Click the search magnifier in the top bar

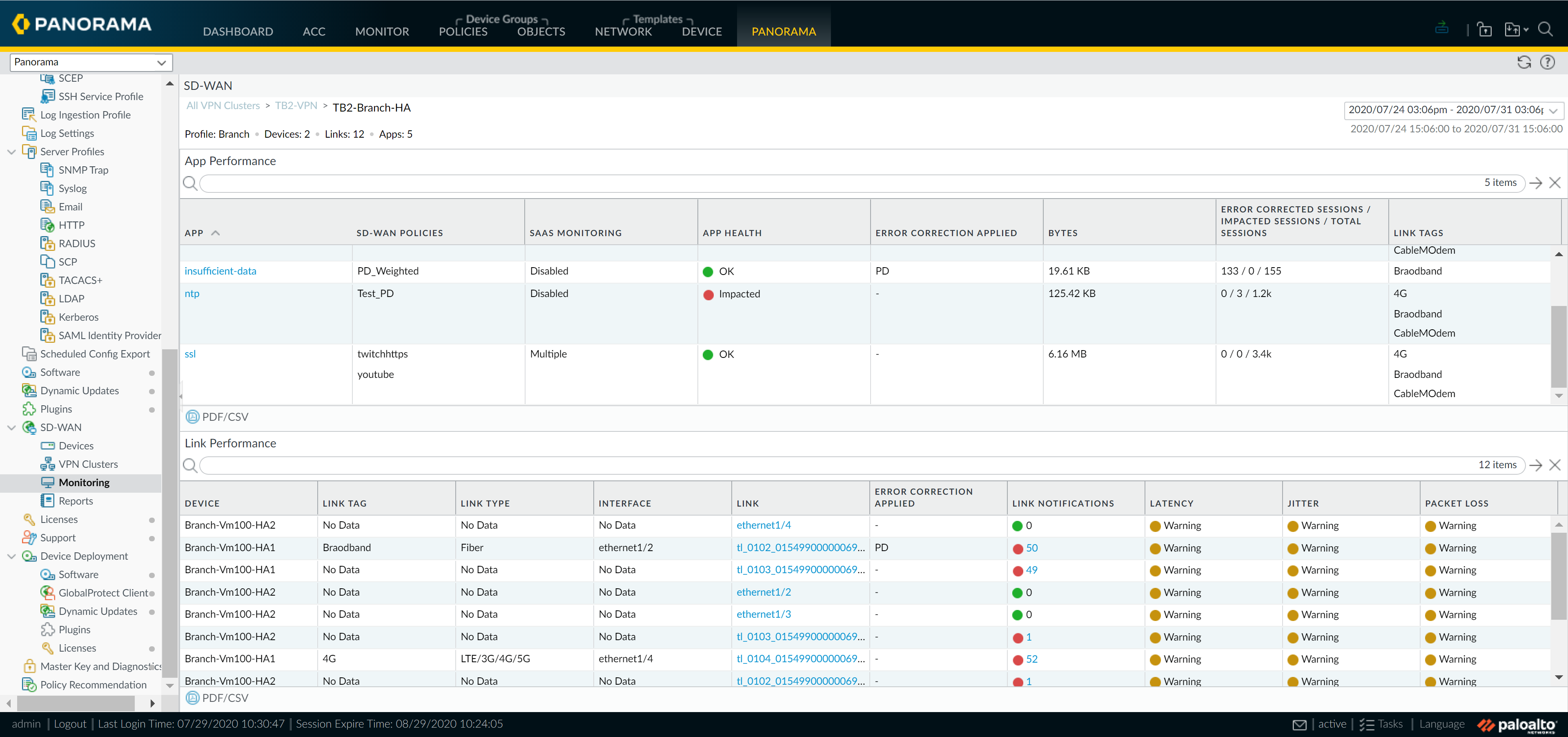pyautogui.click(x=1545, y=29)
